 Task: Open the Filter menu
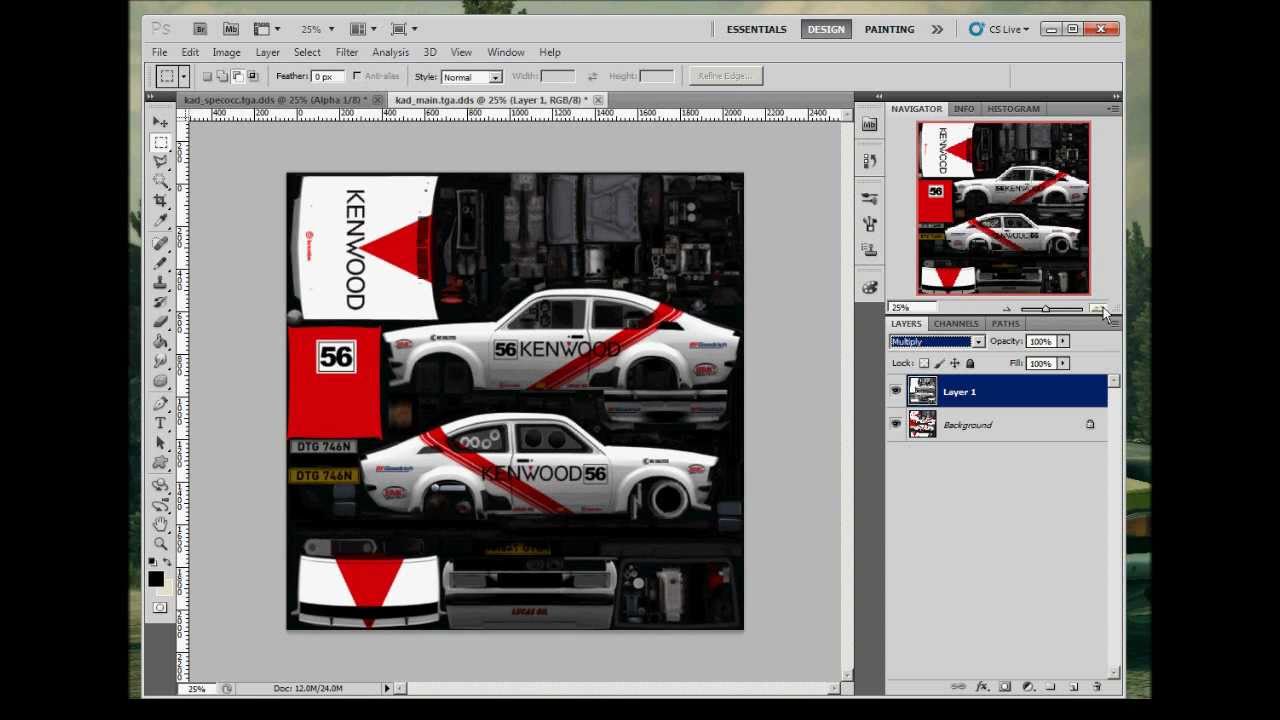coord(347,52)
